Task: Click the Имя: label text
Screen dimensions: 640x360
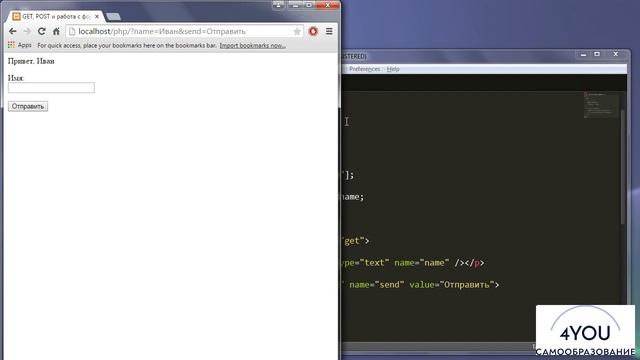Action: [16, 78]
